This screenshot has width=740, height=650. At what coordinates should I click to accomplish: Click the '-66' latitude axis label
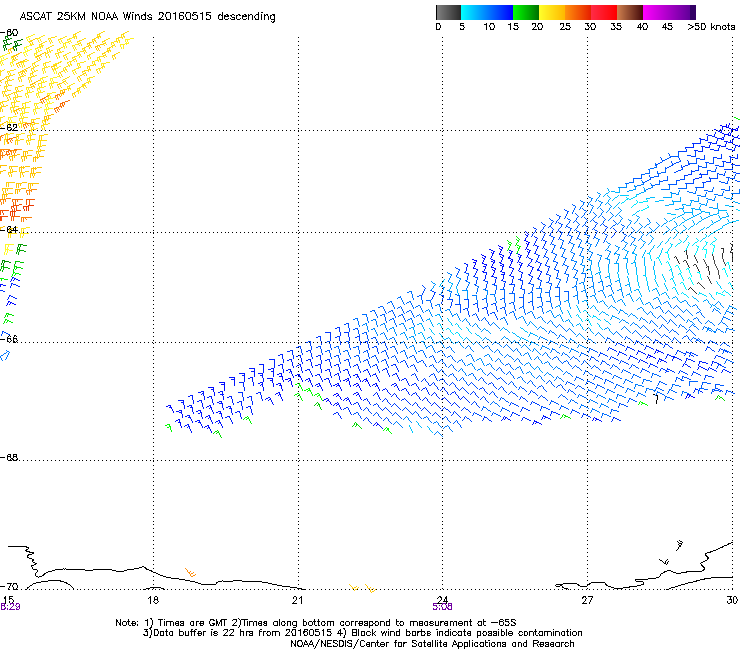[x=10, y=339]
